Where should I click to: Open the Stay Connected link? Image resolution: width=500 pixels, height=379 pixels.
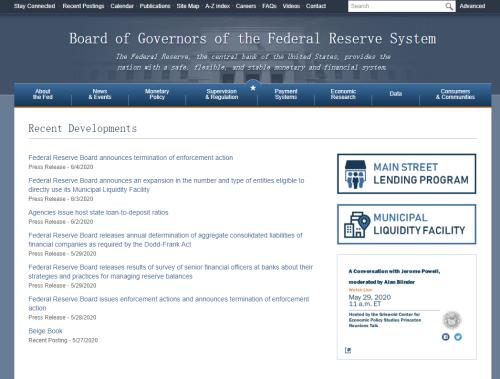[35, 6]
